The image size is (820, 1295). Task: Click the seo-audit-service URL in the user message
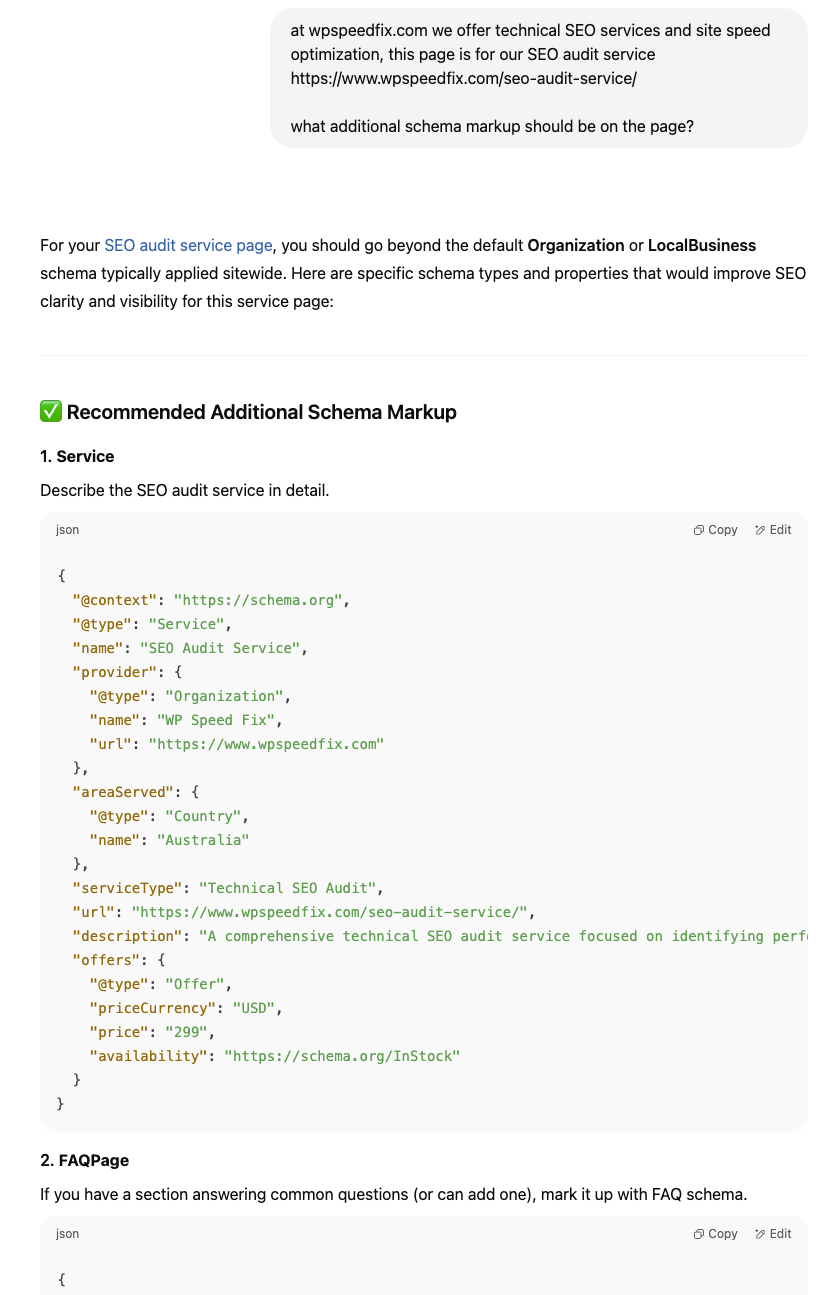[x=464, y=78]
